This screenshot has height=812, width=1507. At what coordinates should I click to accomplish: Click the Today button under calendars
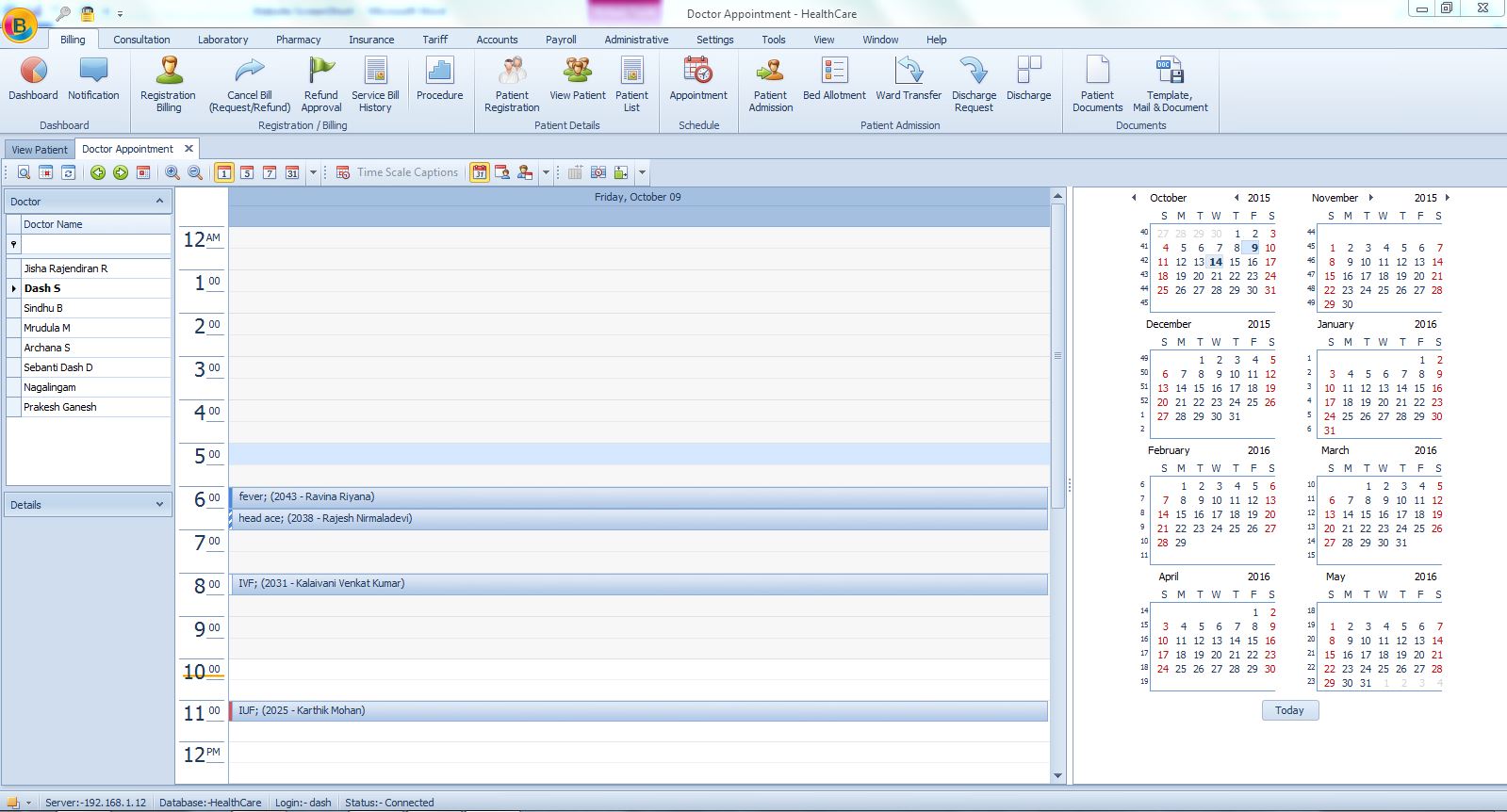[1289, 710]
